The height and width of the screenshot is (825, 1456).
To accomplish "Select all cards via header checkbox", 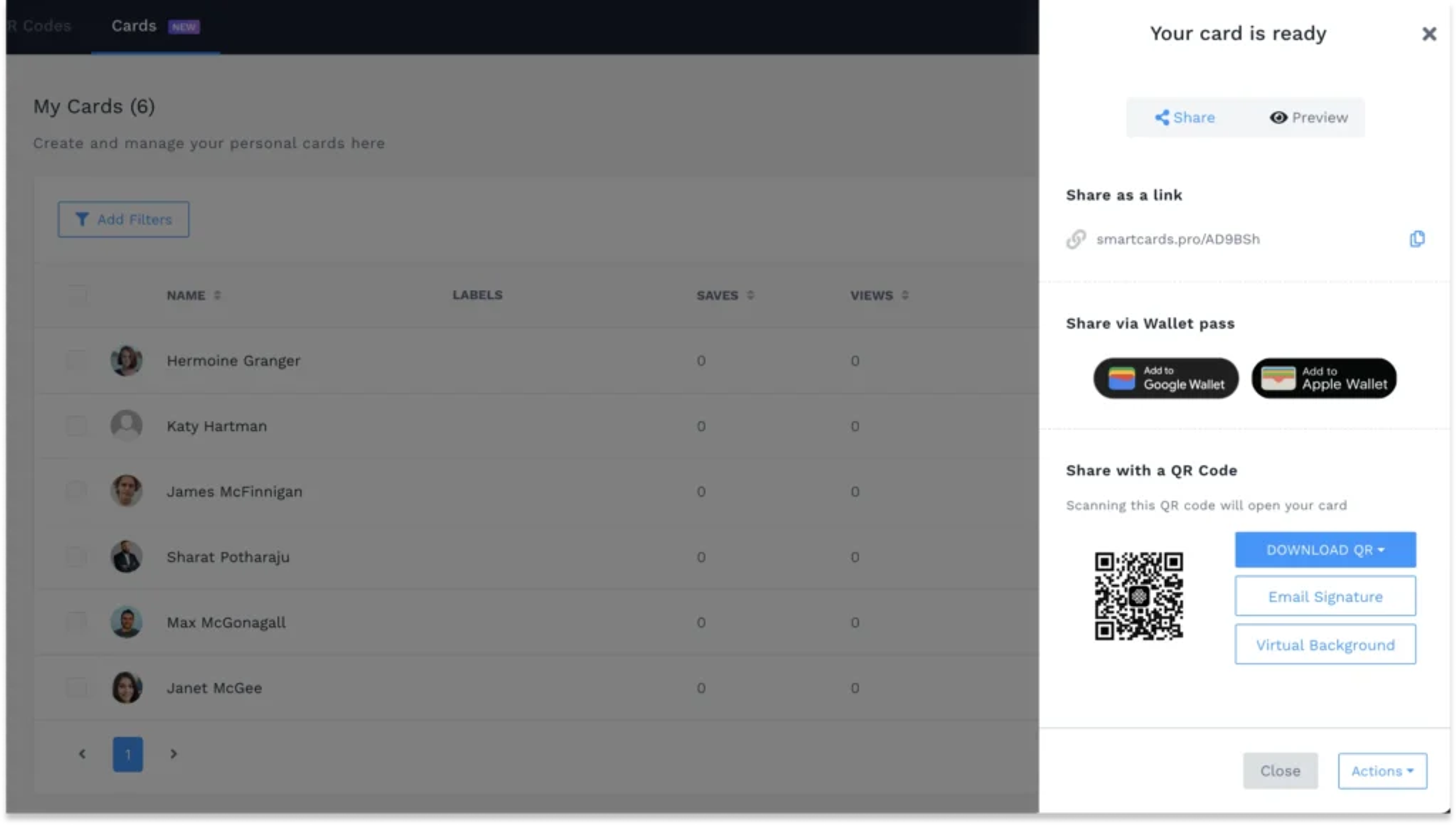I will [x=77, y=295].
